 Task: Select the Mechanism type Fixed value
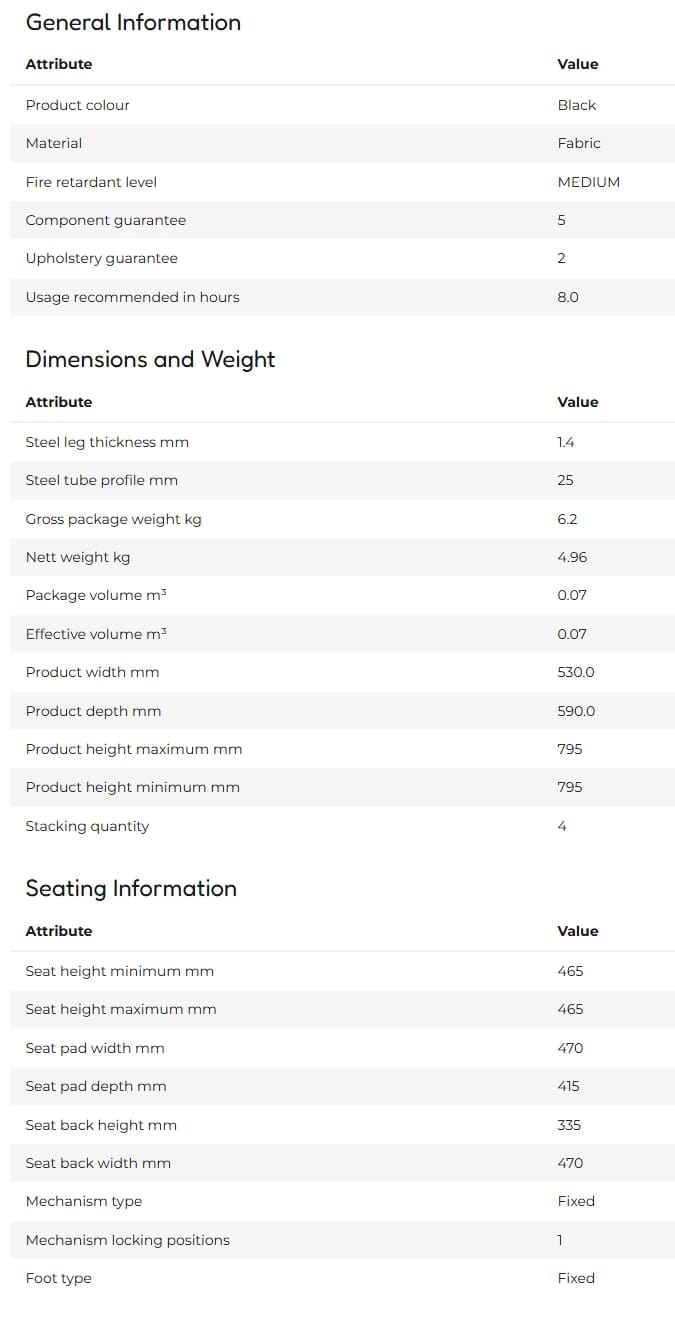576,1201
